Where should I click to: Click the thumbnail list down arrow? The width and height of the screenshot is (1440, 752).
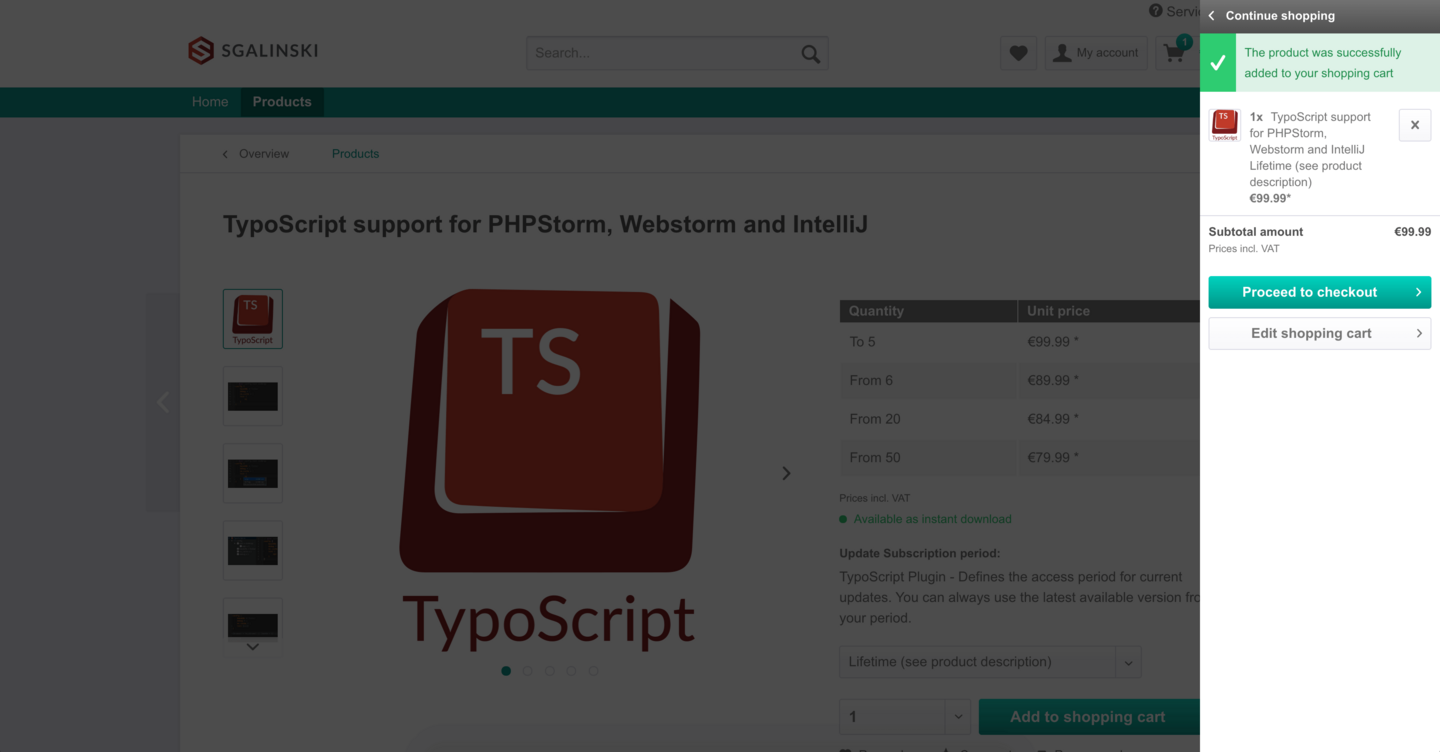click(x=253, y=647)
